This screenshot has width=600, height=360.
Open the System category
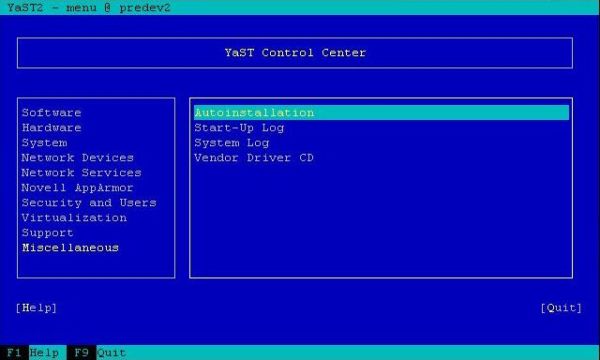(x=44, y=143)
